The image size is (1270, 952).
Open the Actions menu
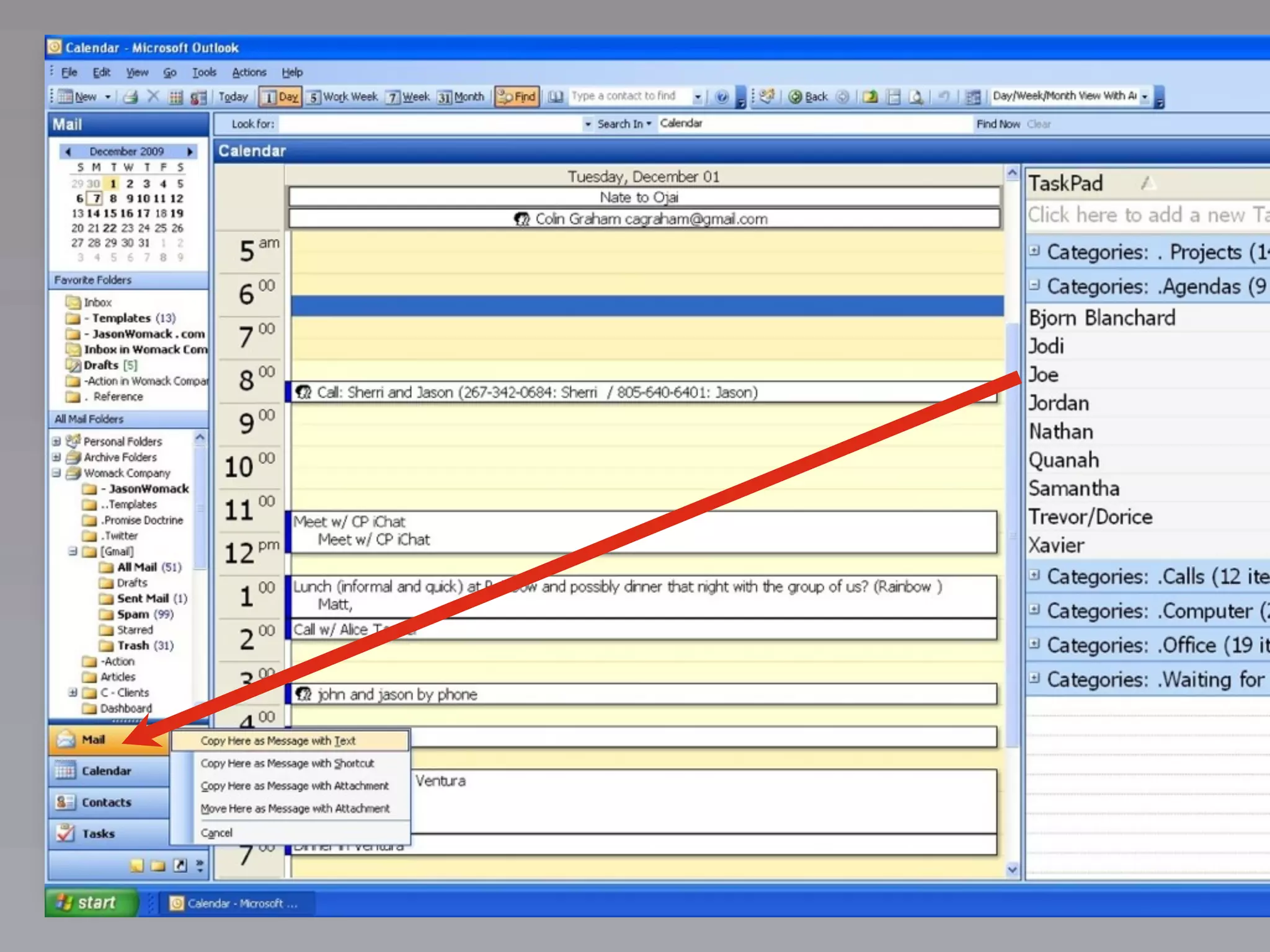coord(249,73)
